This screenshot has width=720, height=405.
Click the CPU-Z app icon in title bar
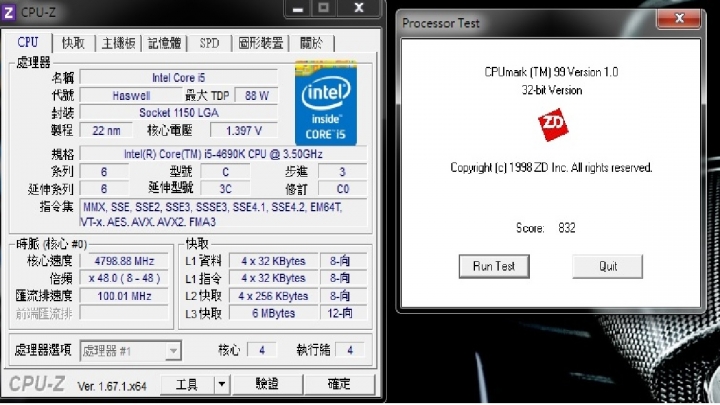click(9, 11)
